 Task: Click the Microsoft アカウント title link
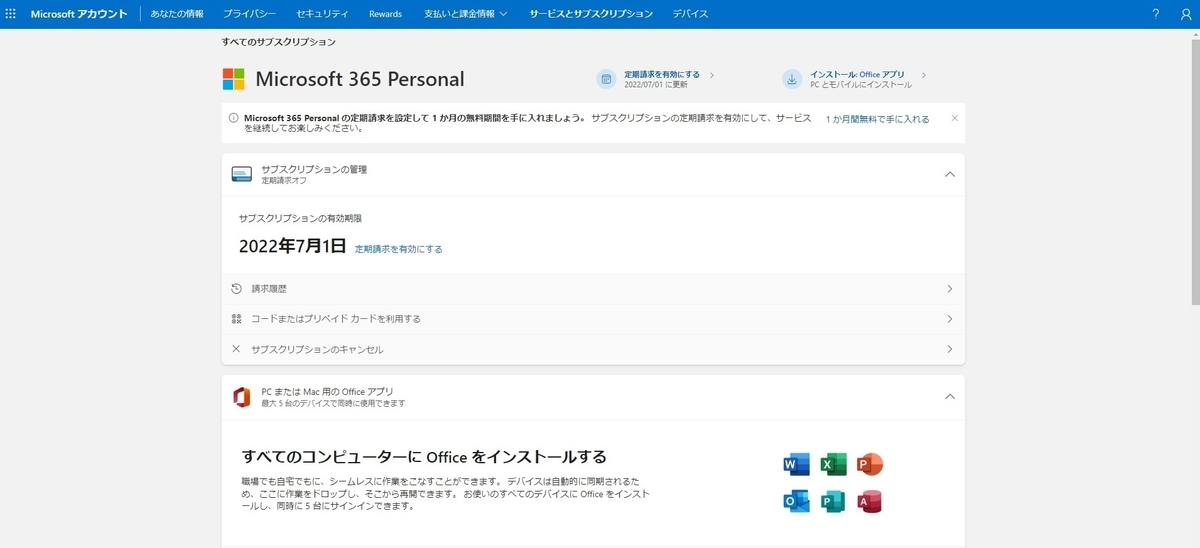click(x=79, y=14)
